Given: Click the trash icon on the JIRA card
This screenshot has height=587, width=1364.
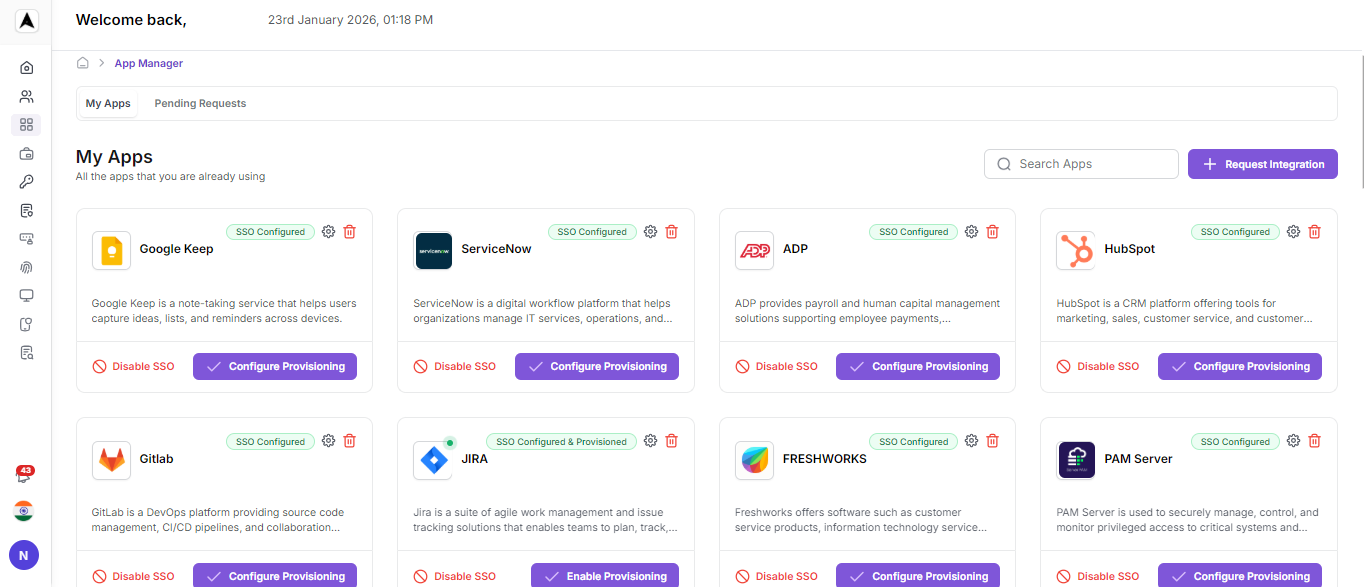Looking at the screenshot, I should [671, 441].
